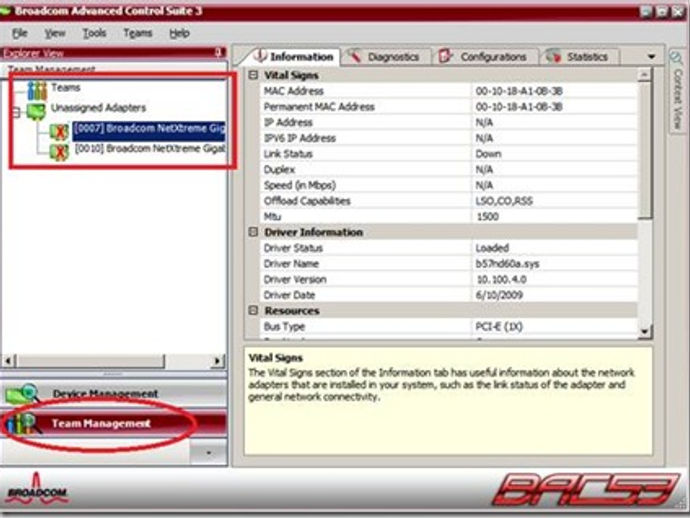Open the View menu
690x518 pixels.
[x=55, y=33]
